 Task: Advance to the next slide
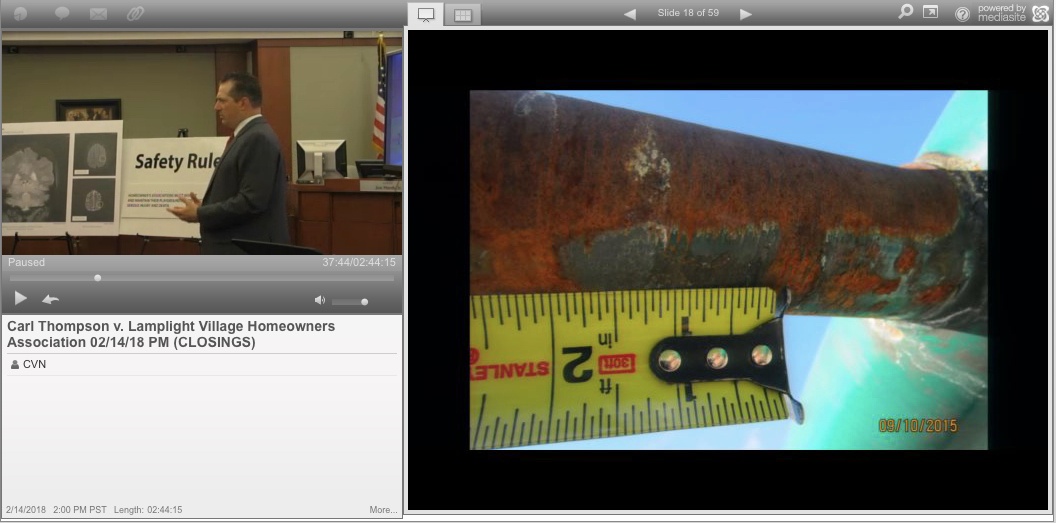[x=746, y=14]
